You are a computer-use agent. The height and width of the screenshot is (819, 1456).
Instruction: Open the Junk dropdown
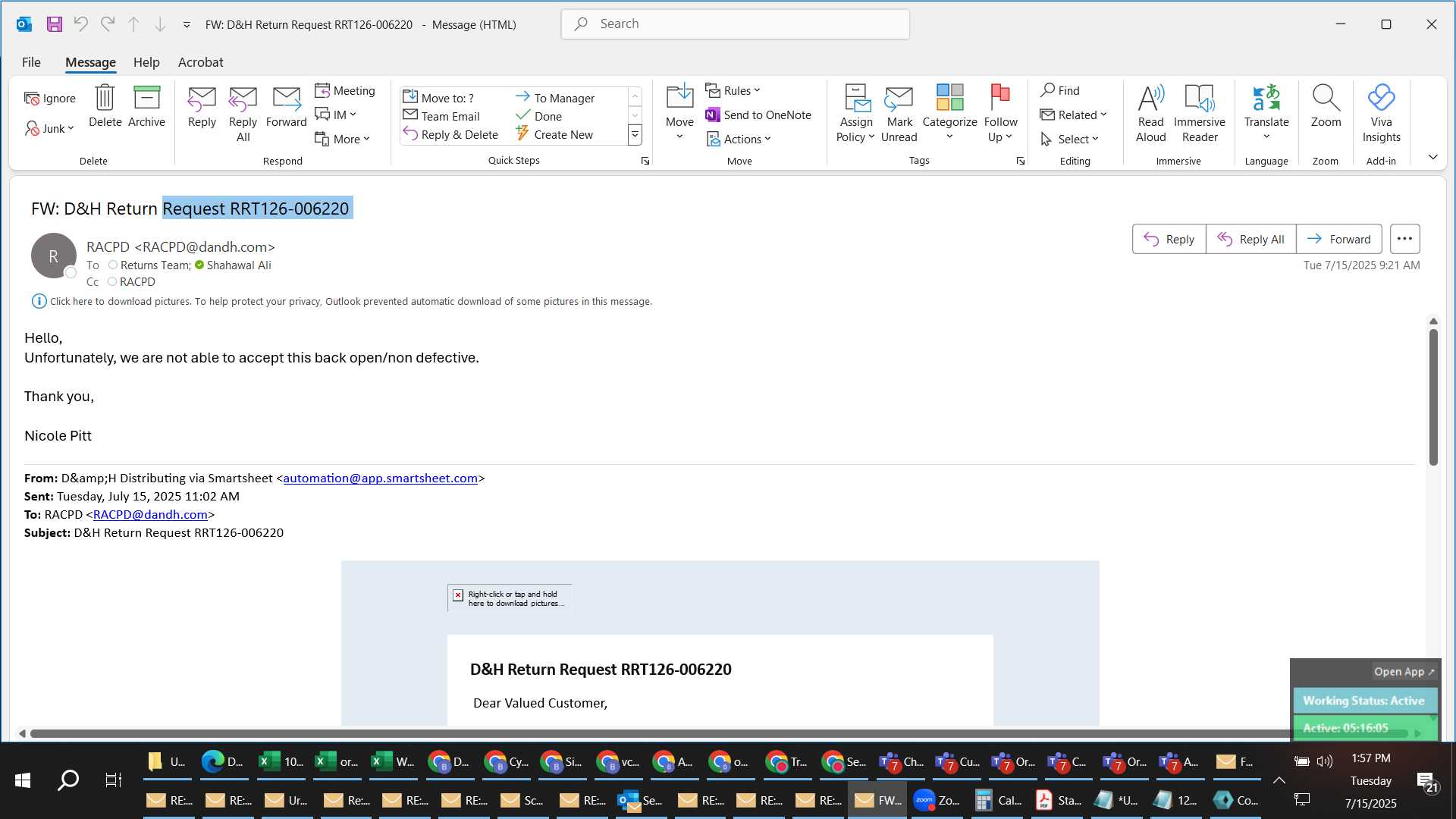(x=50, y=128)
